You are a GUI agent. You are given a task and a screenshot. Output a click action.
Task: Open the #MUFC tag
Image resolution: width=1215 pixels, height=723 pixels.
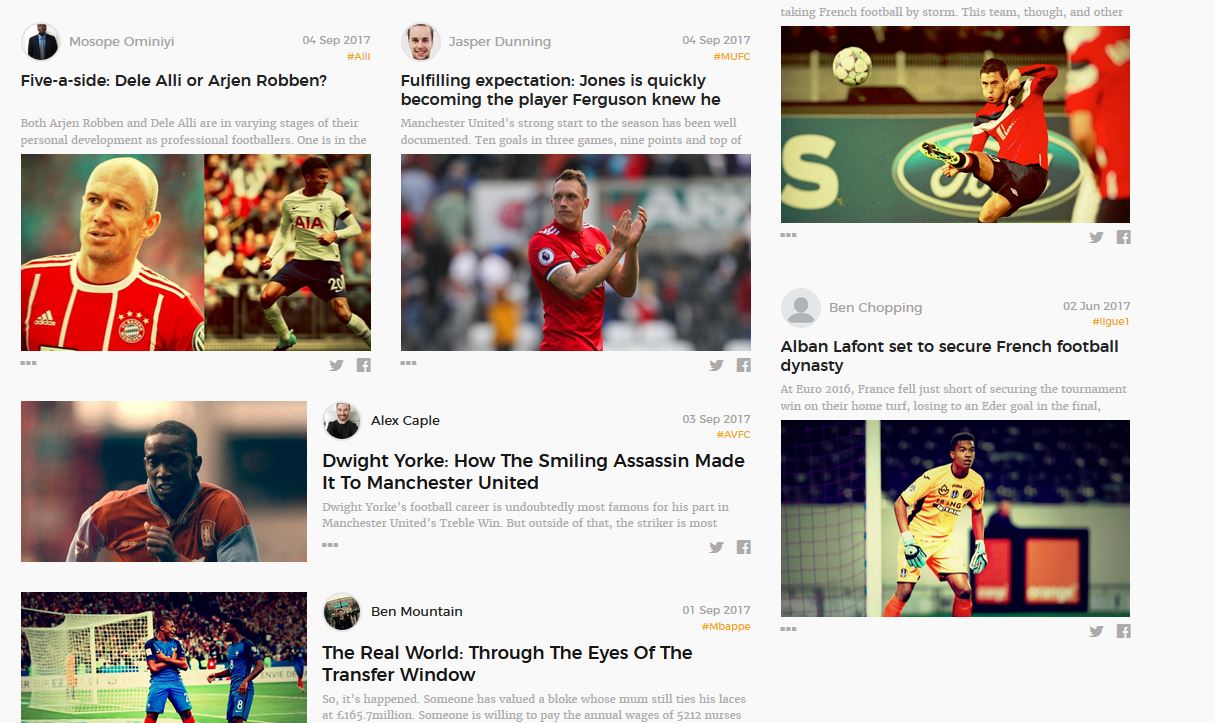(733, 57)
